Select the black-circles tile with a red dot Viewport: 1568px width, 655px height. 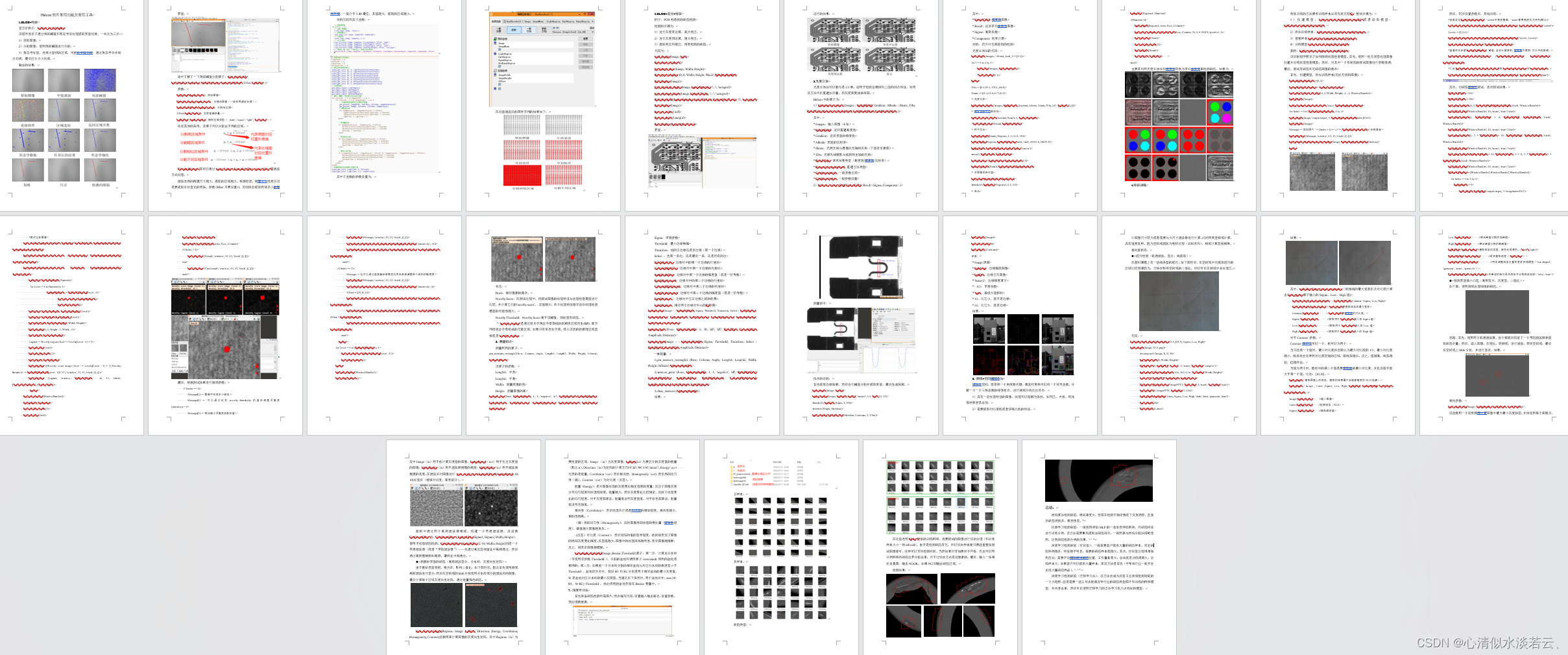click(x=1166, y=168)
